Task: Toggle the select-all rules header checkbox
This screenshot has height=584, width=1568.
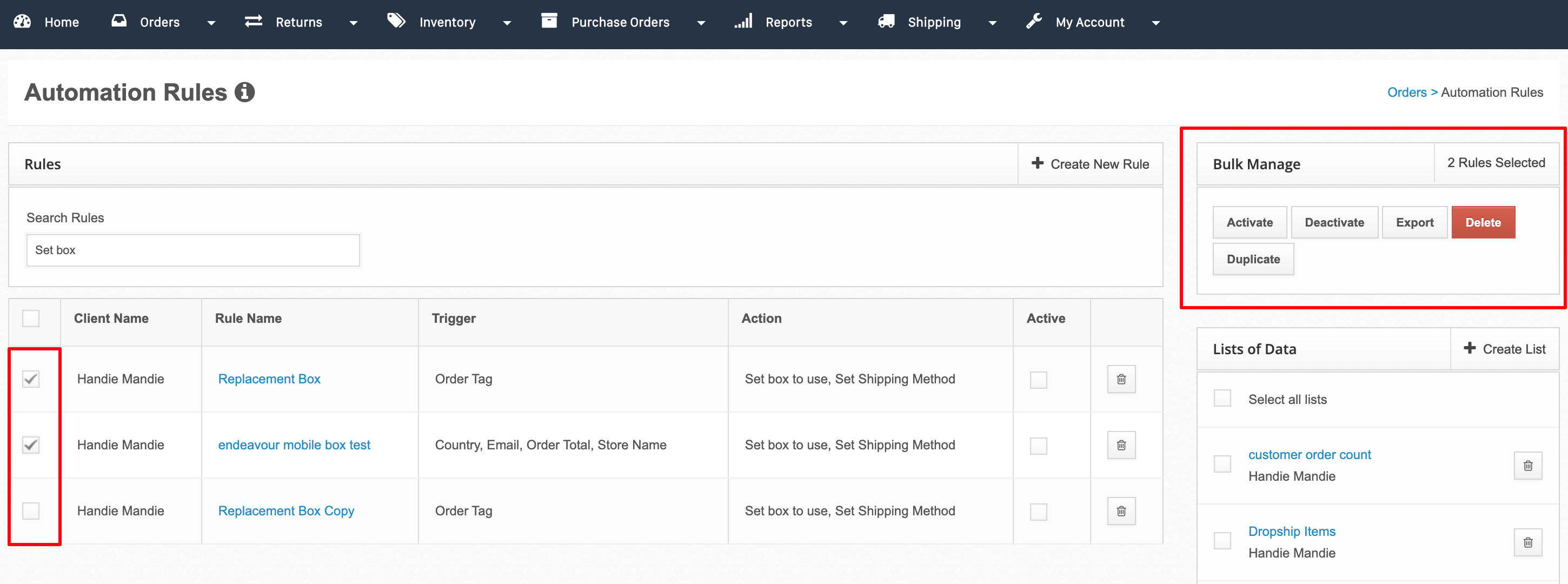Action: 31,318
